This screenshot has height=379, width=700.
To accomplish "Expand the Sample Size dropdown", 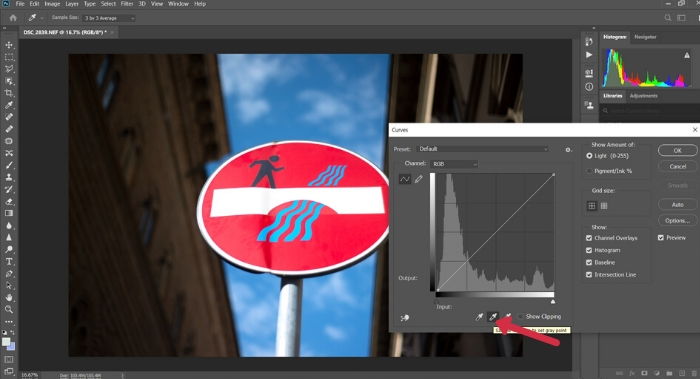I will click(108, 18).
